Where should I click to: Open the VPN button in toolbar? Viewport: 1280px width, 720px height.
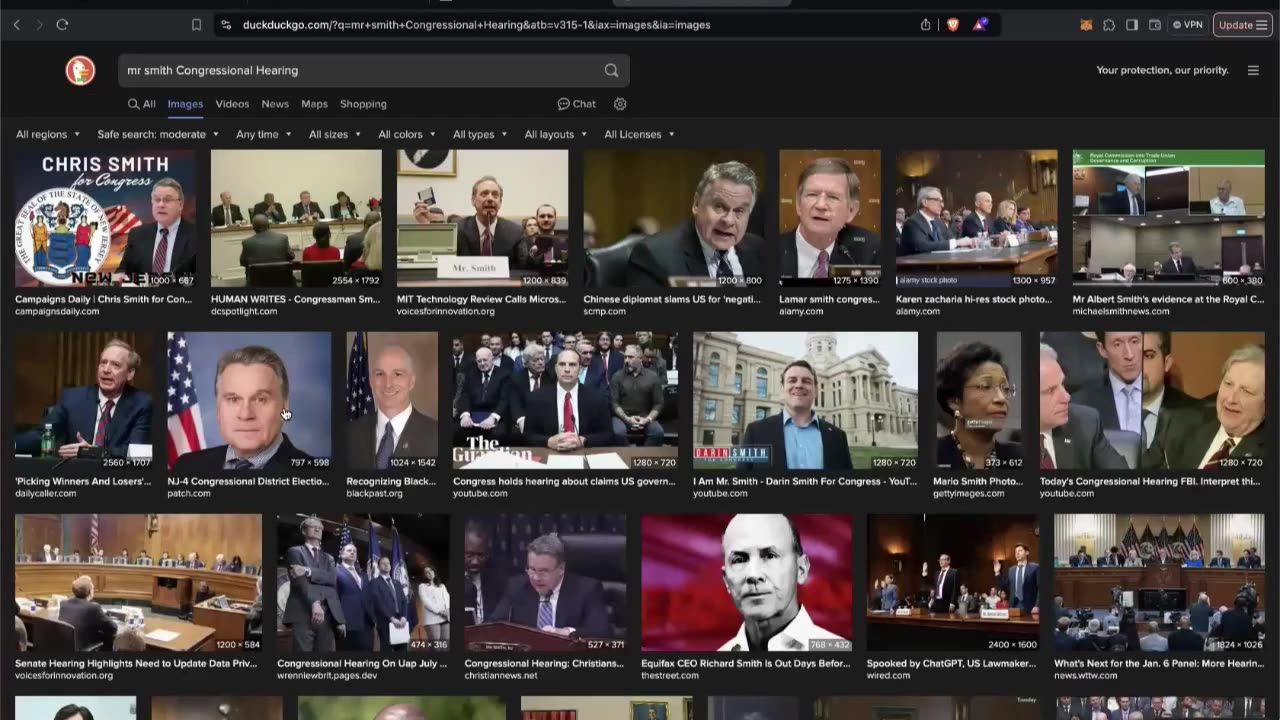coord(1188,24)
